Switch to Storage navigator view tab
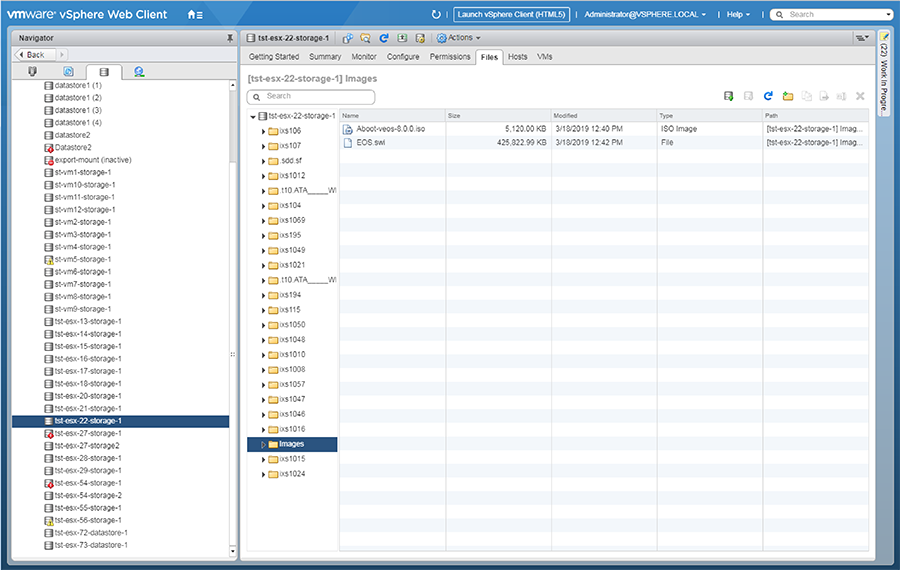The height and width of the screenshot is (570, 900). point(104,72)
